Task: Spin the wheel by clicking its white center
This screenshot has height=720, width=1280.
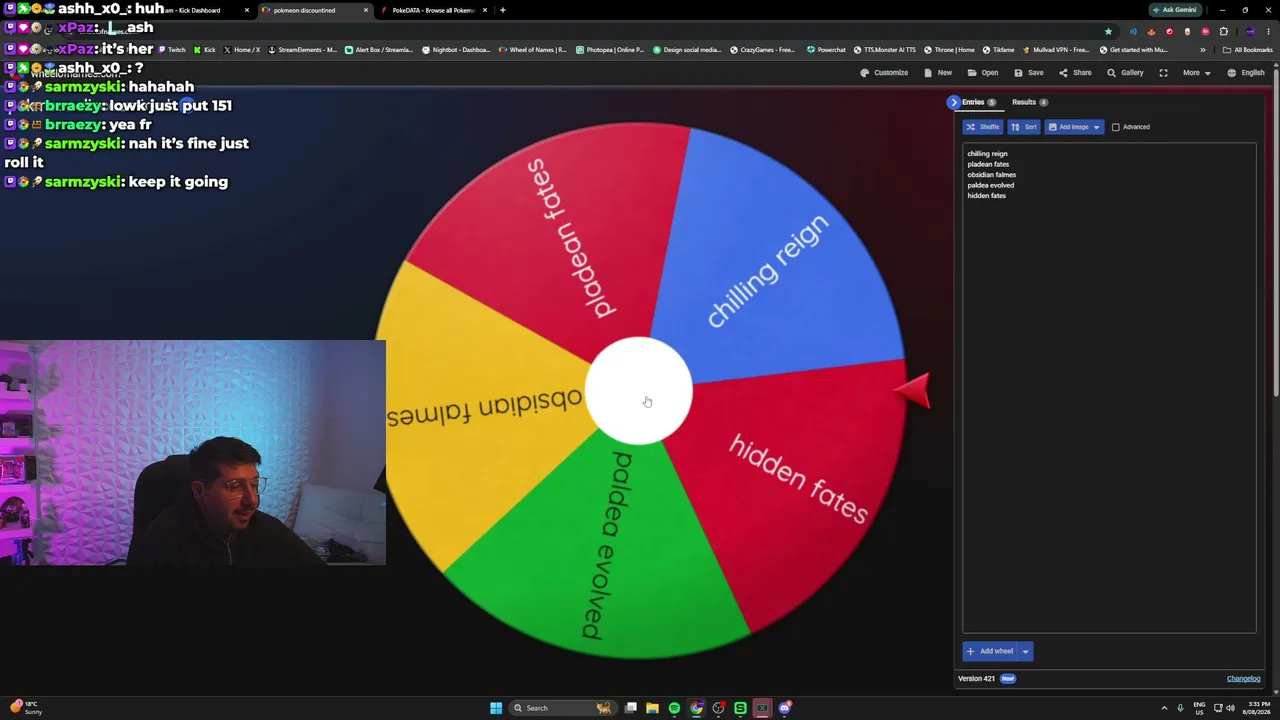Action: pos(638,390)
